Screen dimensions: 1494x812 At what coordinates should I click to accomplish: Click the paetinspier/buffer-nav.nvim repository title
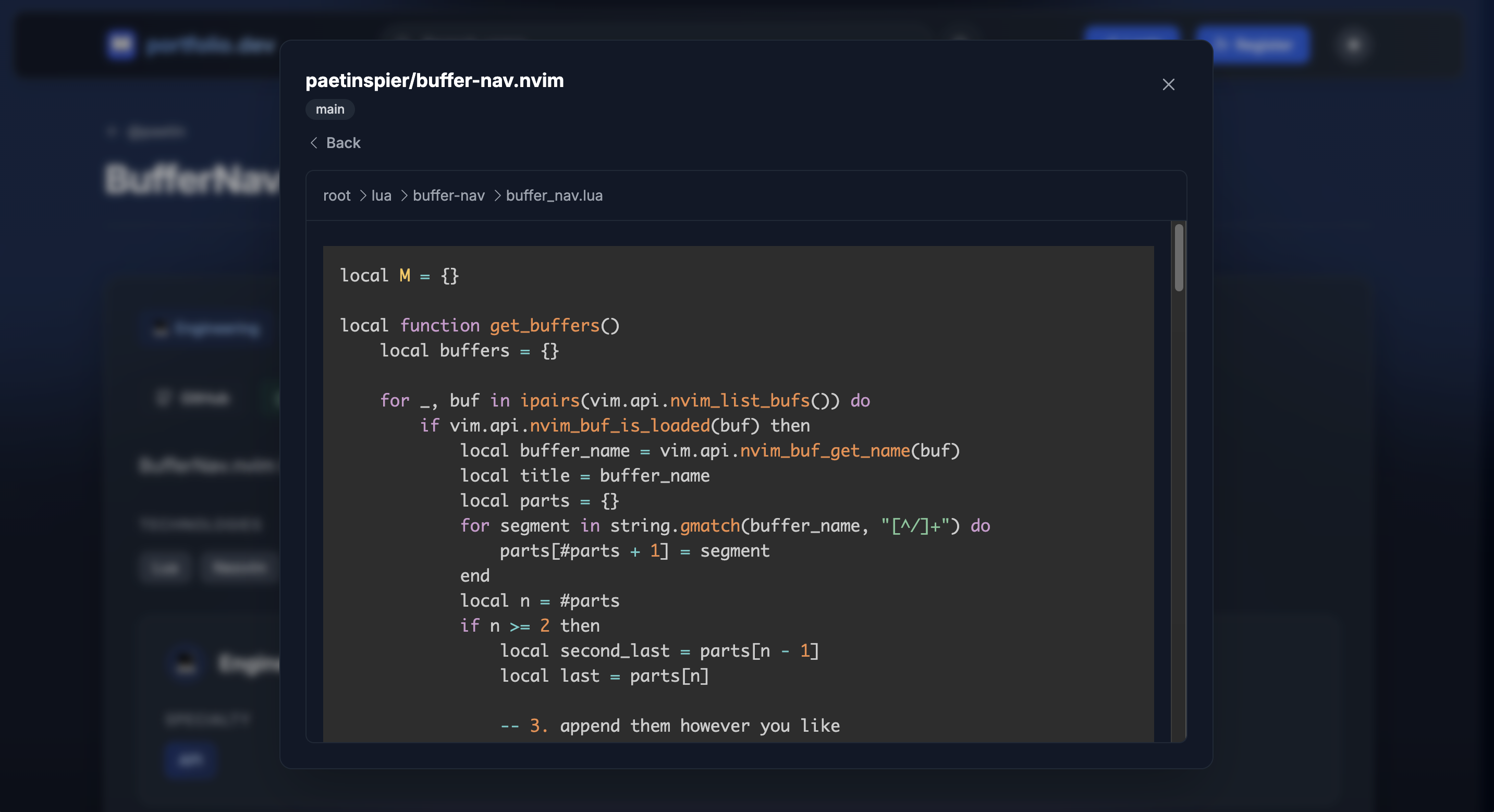434,80
